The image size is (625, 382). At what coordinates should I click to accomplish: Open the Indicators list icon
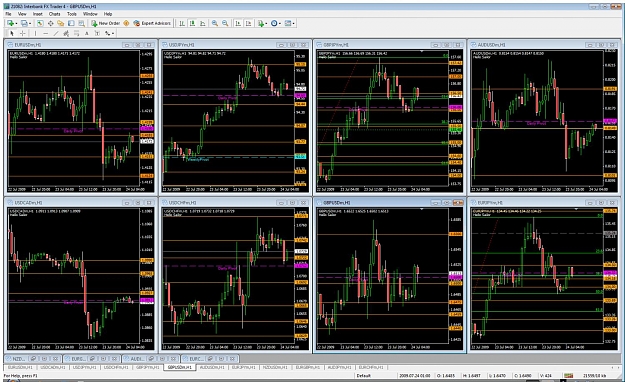pyautogui.click(x=261, y=24)
